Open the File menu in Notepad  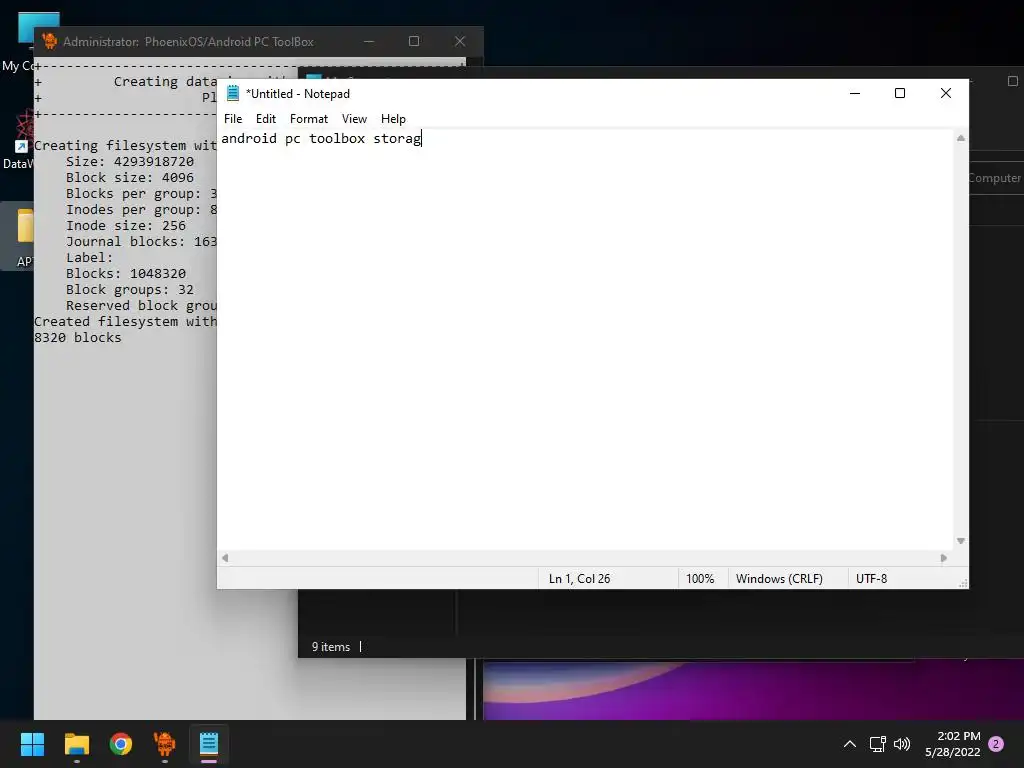tap(232, 119)
